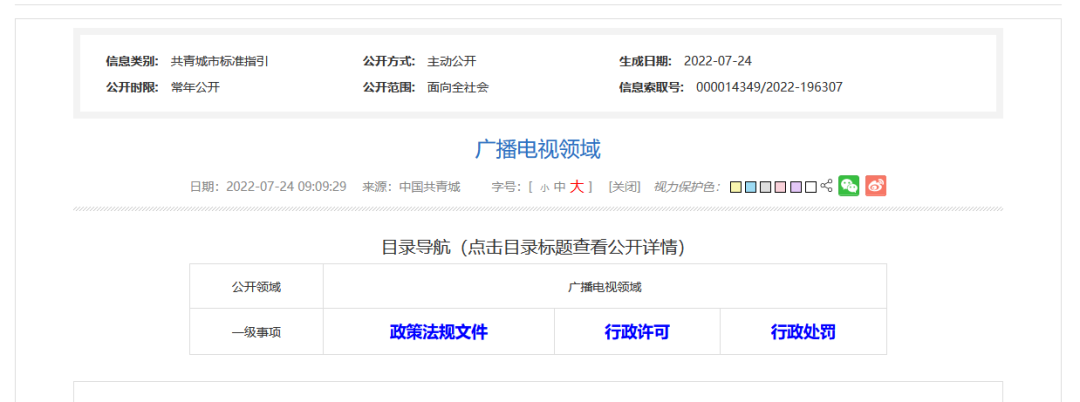
Task: Click the 广播电视领域 table cell
Action: tap(604, 287)
